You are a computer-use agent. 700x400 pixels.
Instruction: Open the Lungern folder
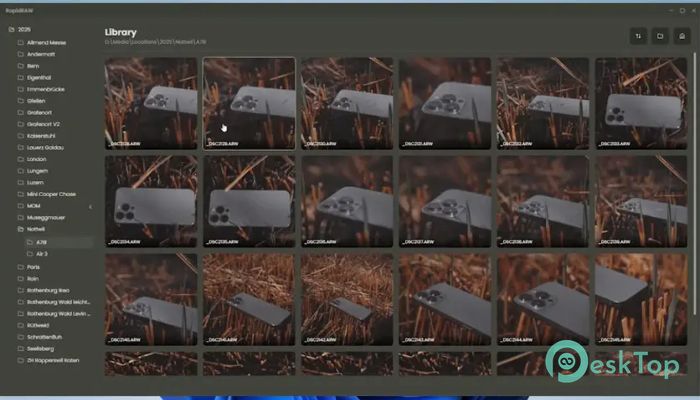tap(38, 171)
